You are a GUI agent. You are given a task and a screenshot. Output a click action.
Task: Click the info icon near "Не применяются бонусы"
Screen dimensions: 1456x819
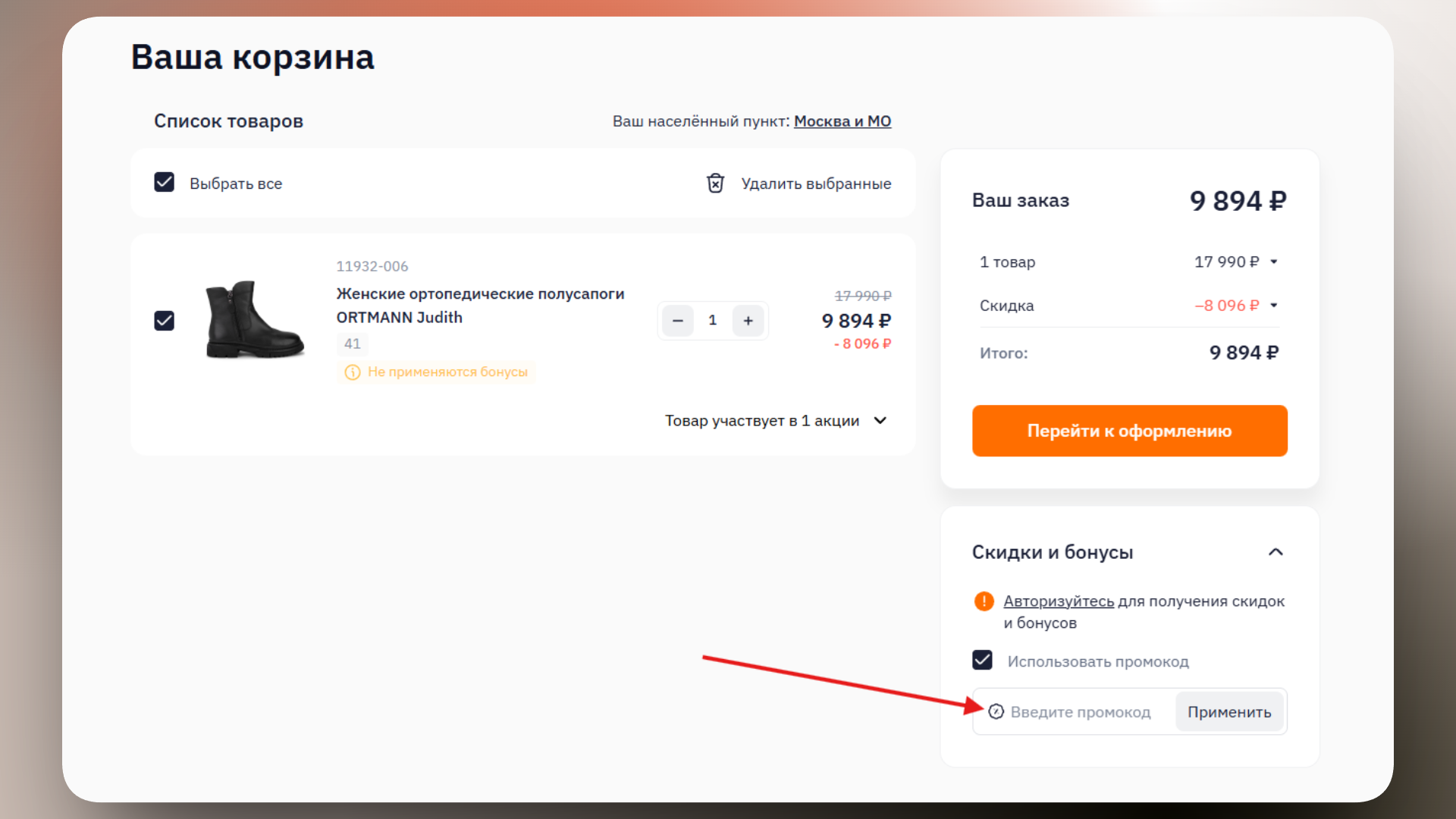tap(352, 372)
